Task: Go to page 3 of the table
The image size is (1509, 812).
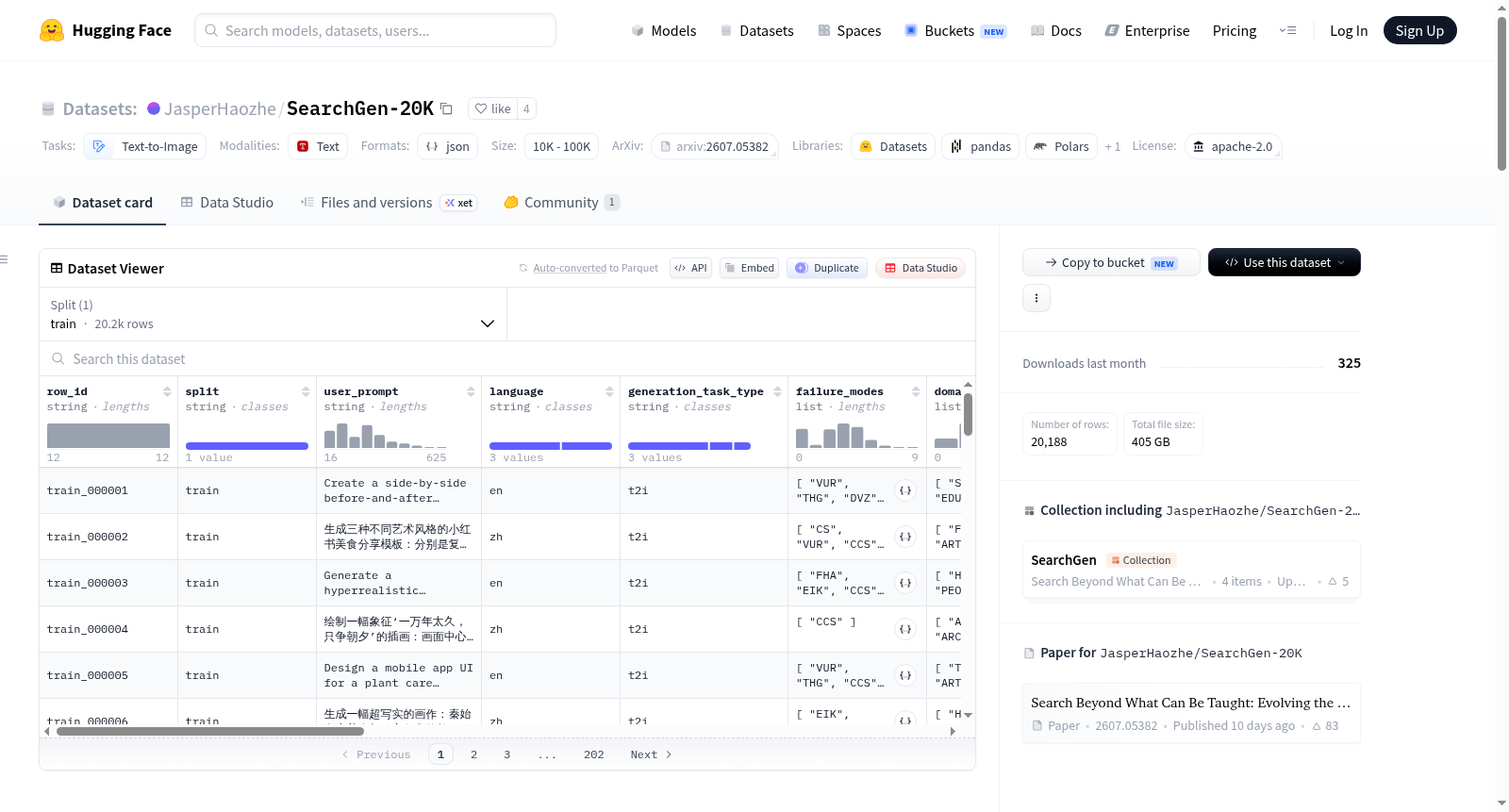Action: 506,754
